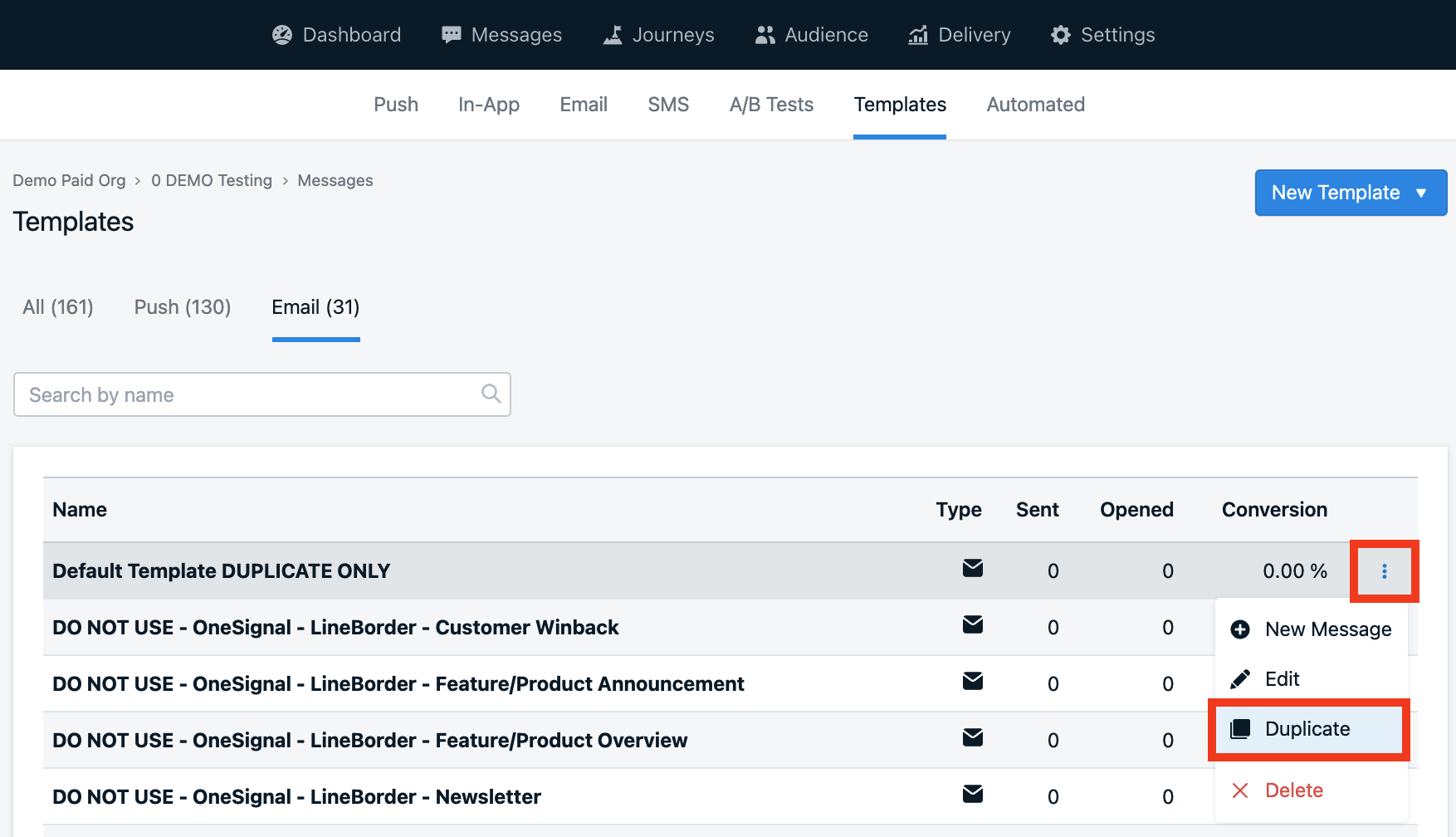
Task: Click the Conversion column header
Action: (x=1274, y=510)
